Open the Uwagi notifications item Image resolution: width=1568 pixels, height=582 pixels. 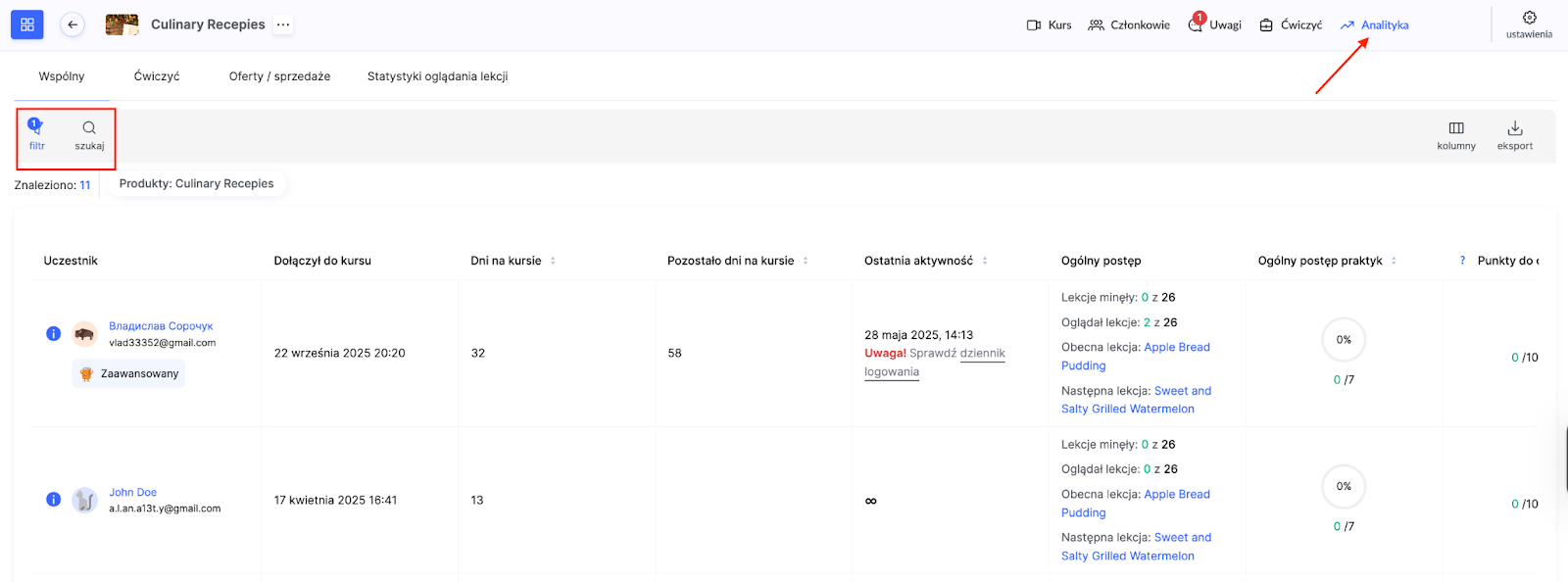(x=1215, y=24)
